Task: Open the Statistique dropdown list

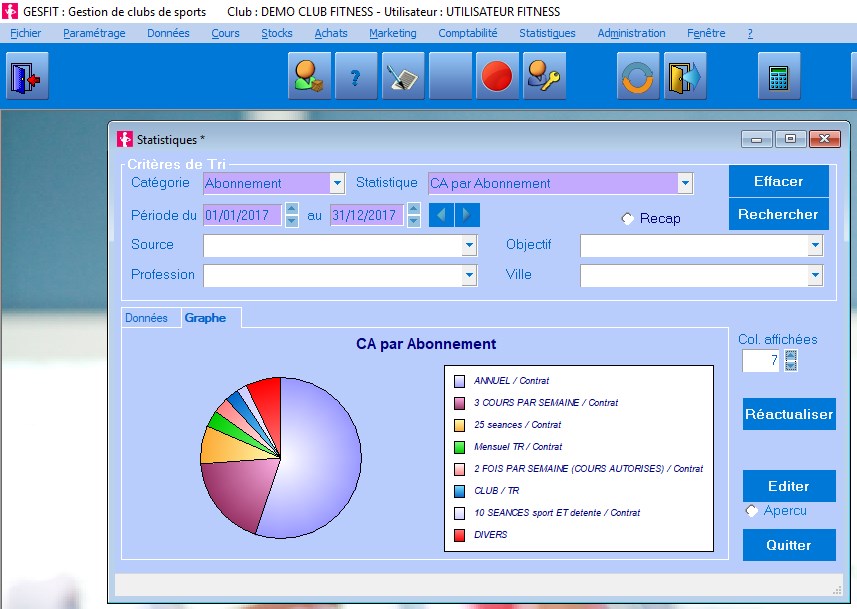Action: [685, 183]
